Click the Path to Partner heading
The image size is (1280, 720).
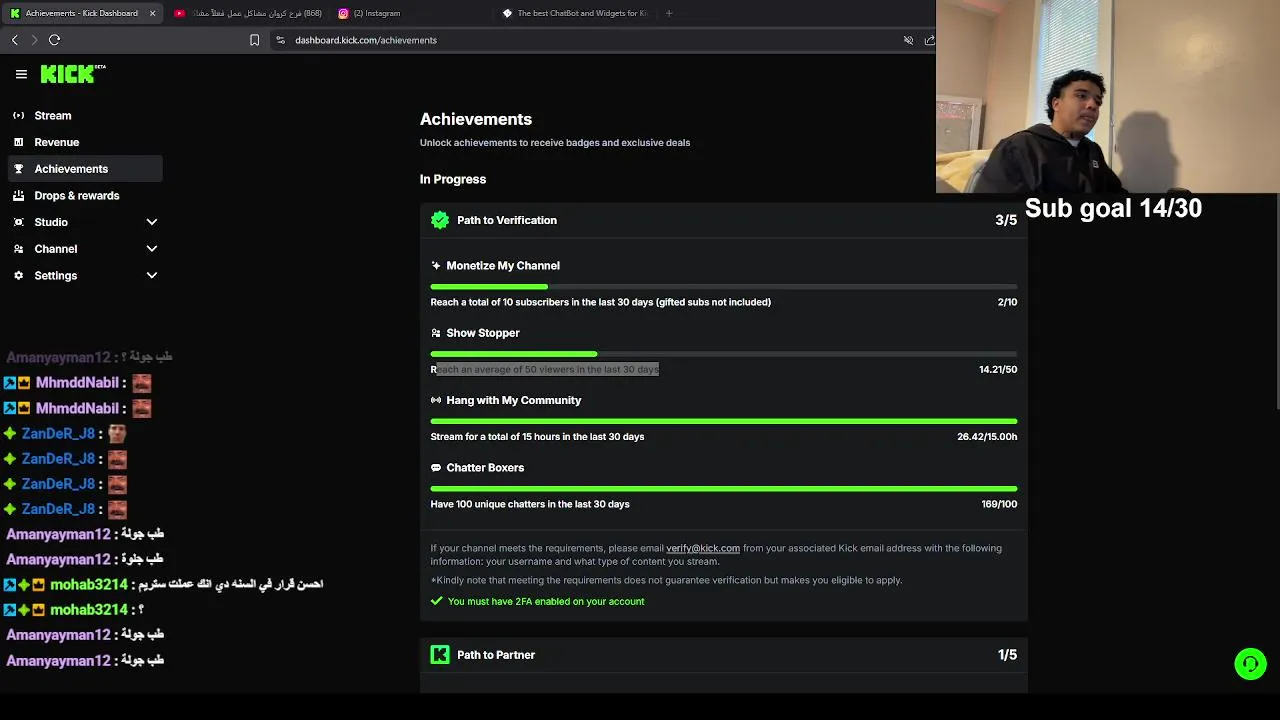[496, 655]
